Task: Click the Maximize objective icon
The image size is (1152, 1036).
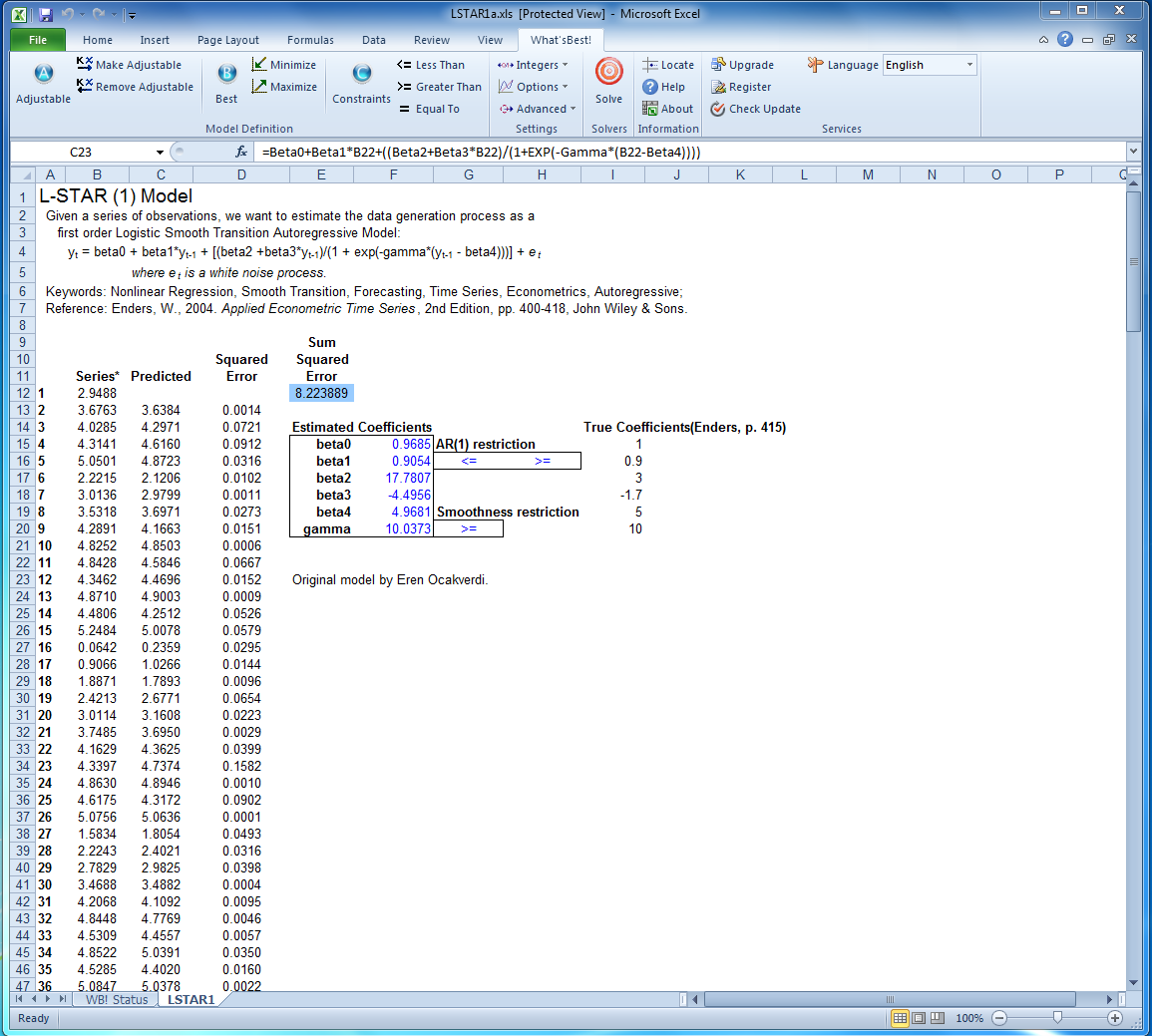Action: tap(260, 87)
